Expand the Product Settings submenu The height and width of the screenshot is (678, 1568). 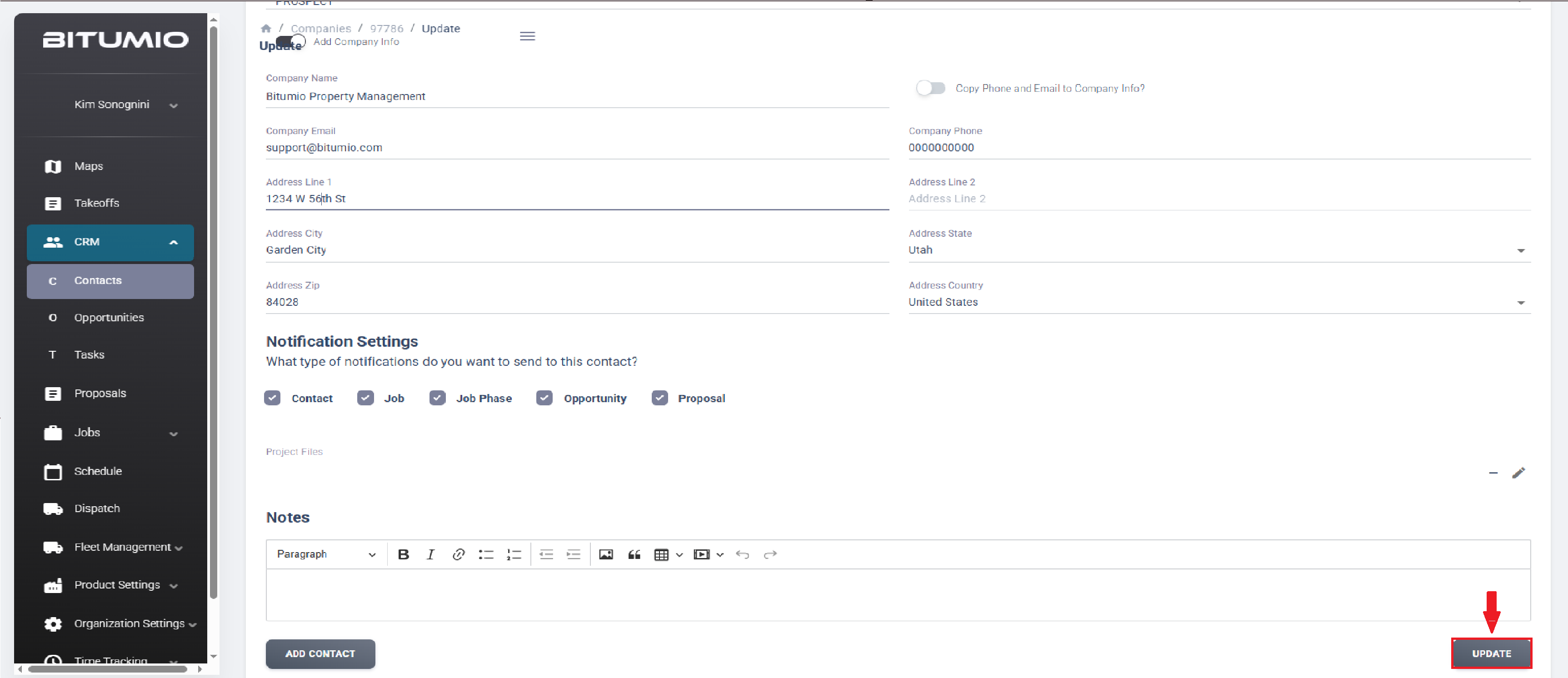pyautogui.click(x=174, y=586)
